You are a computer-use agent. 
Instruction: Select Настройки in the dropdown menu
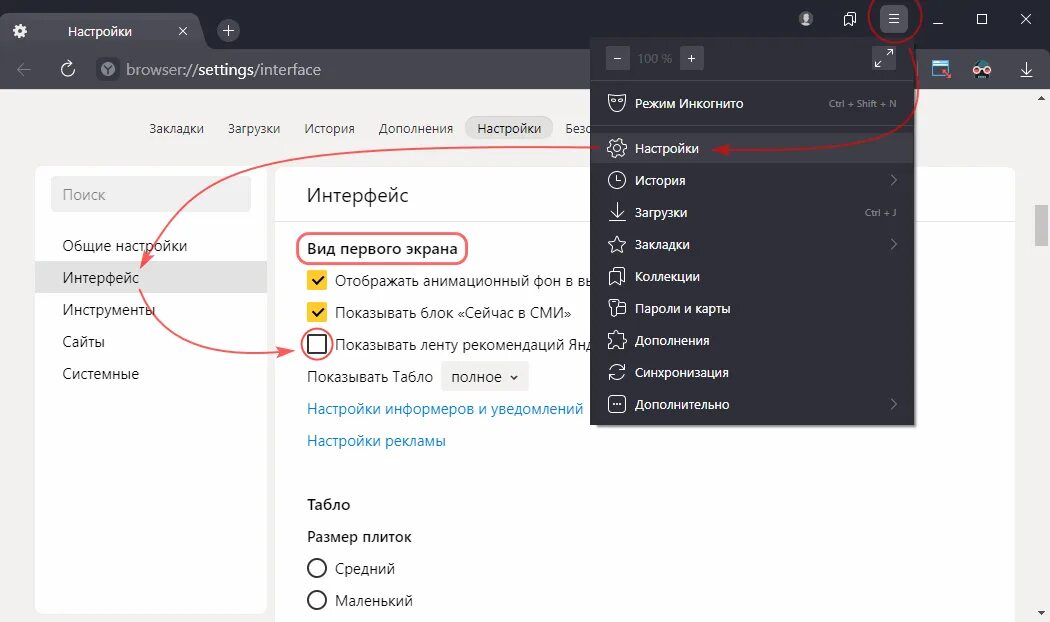752,148
